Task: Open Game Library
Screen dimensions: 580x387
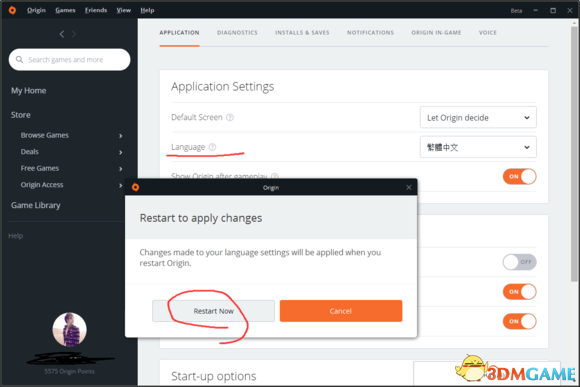Action: tap(36, 205)
